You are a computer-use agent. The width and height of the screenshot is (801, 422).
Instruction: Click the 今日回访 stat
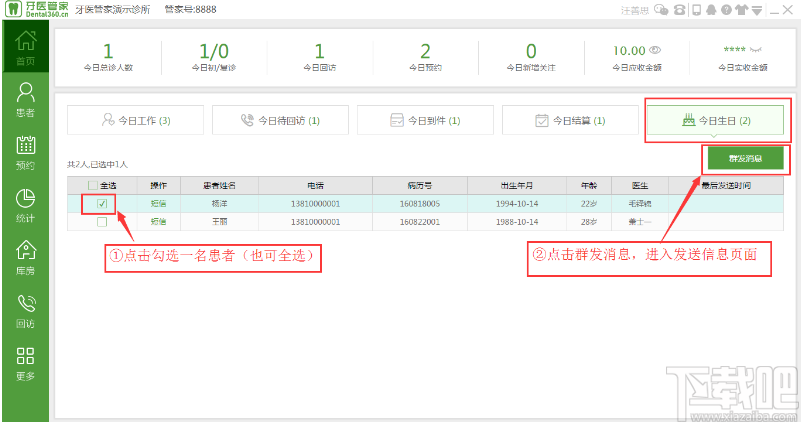click(320, 57)
